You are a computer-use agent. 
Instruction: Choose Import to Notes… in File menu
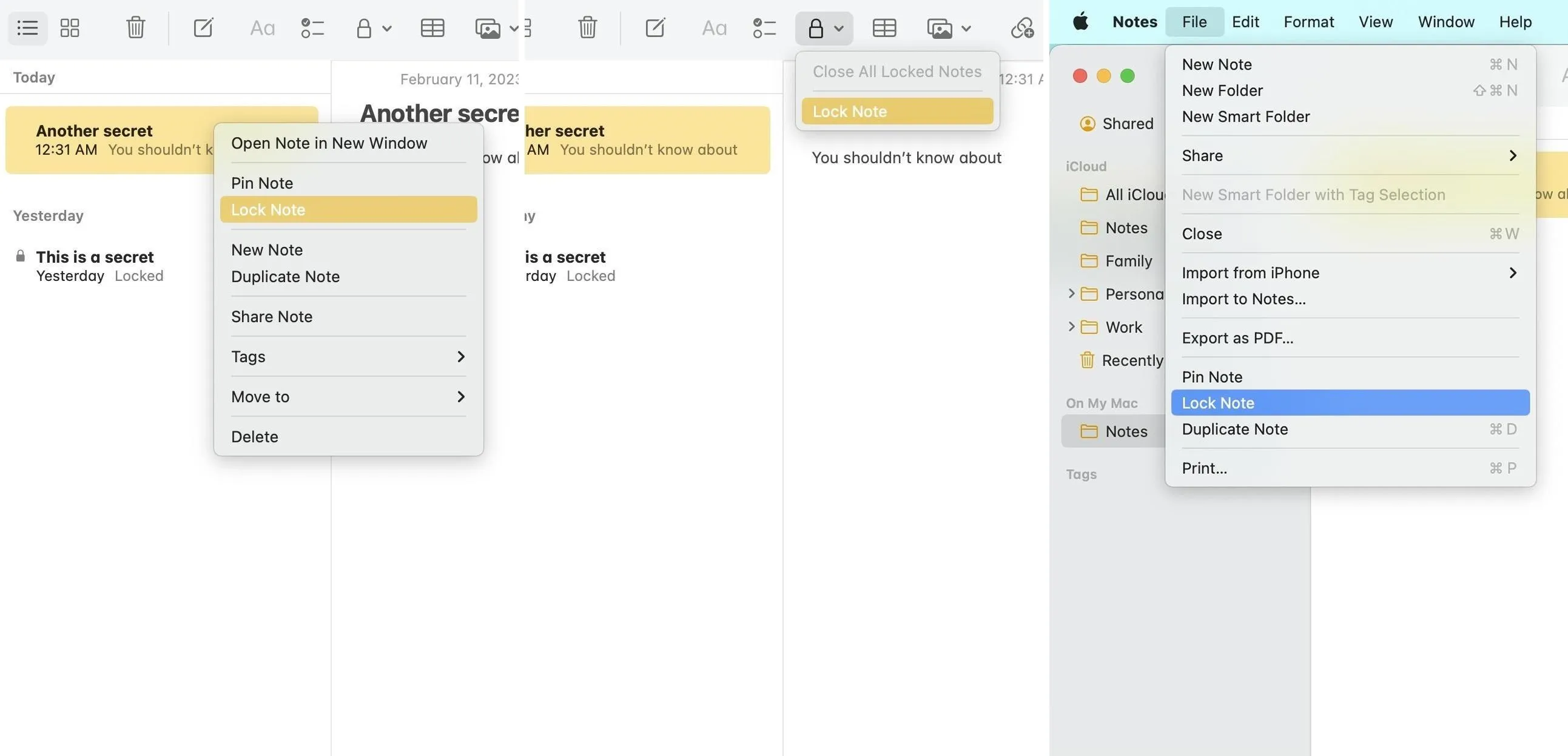tap(1350, 299)
